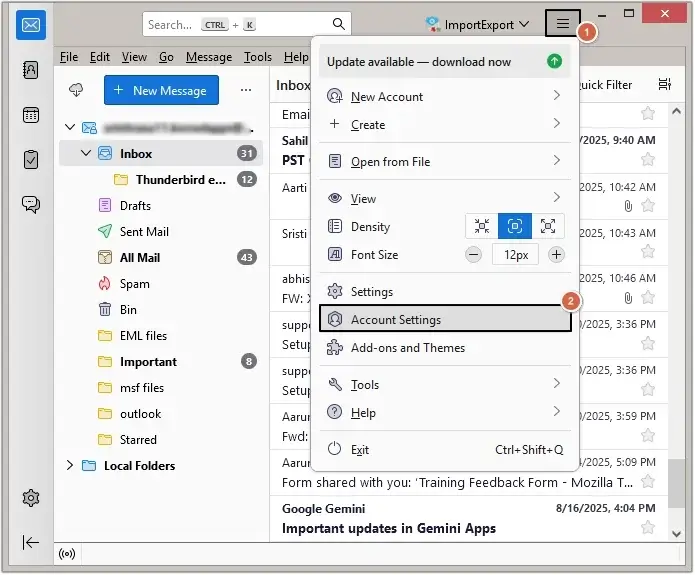Open the Drafts folder

click(161, 206)
